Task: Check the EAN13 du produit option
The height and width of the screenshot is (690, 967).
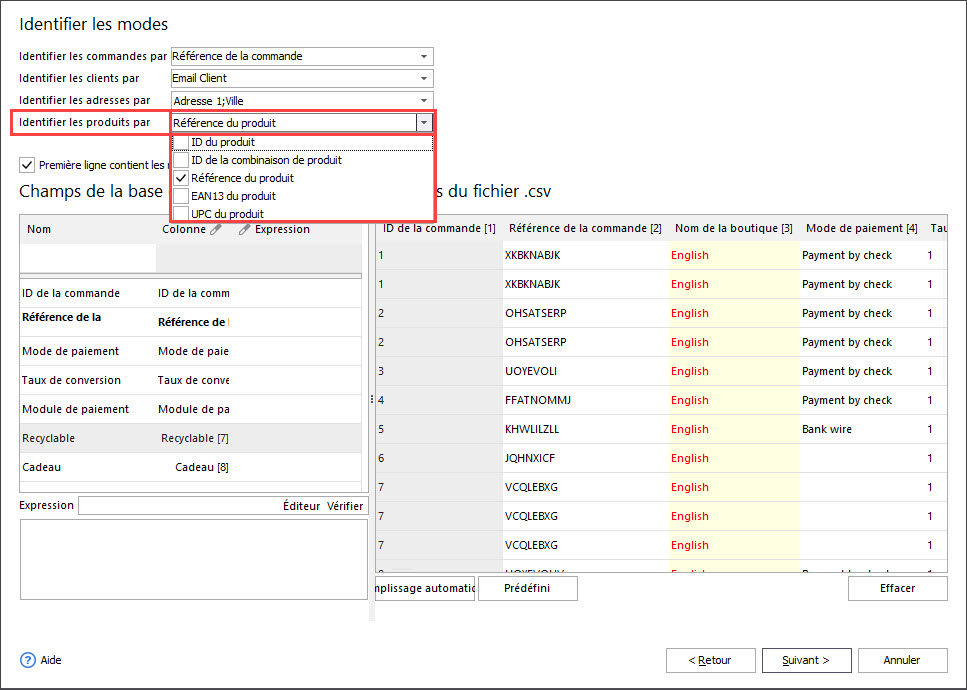Action: point(181,196)
